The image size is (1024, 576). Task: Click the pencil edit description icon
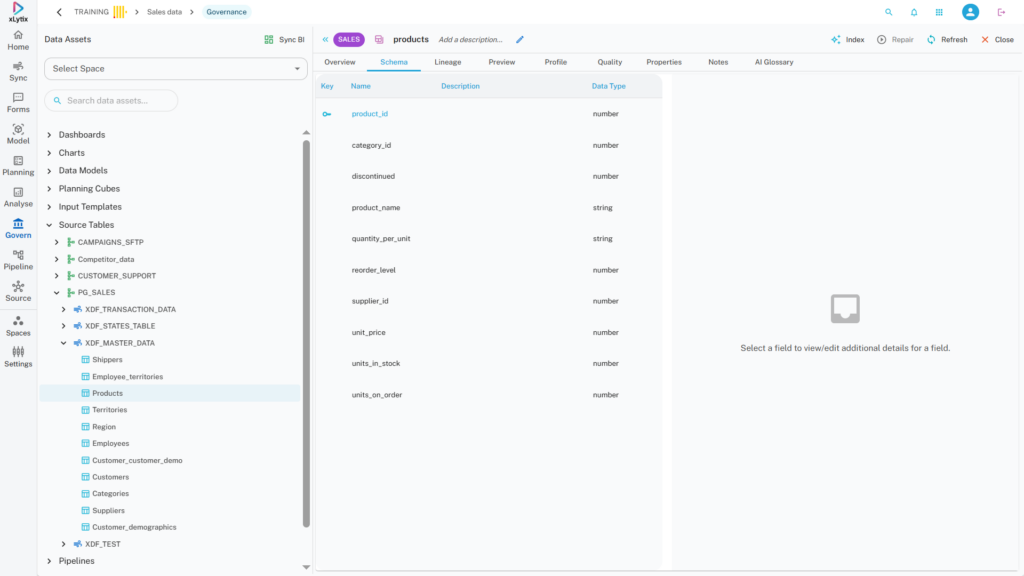[x=520, y=40]
